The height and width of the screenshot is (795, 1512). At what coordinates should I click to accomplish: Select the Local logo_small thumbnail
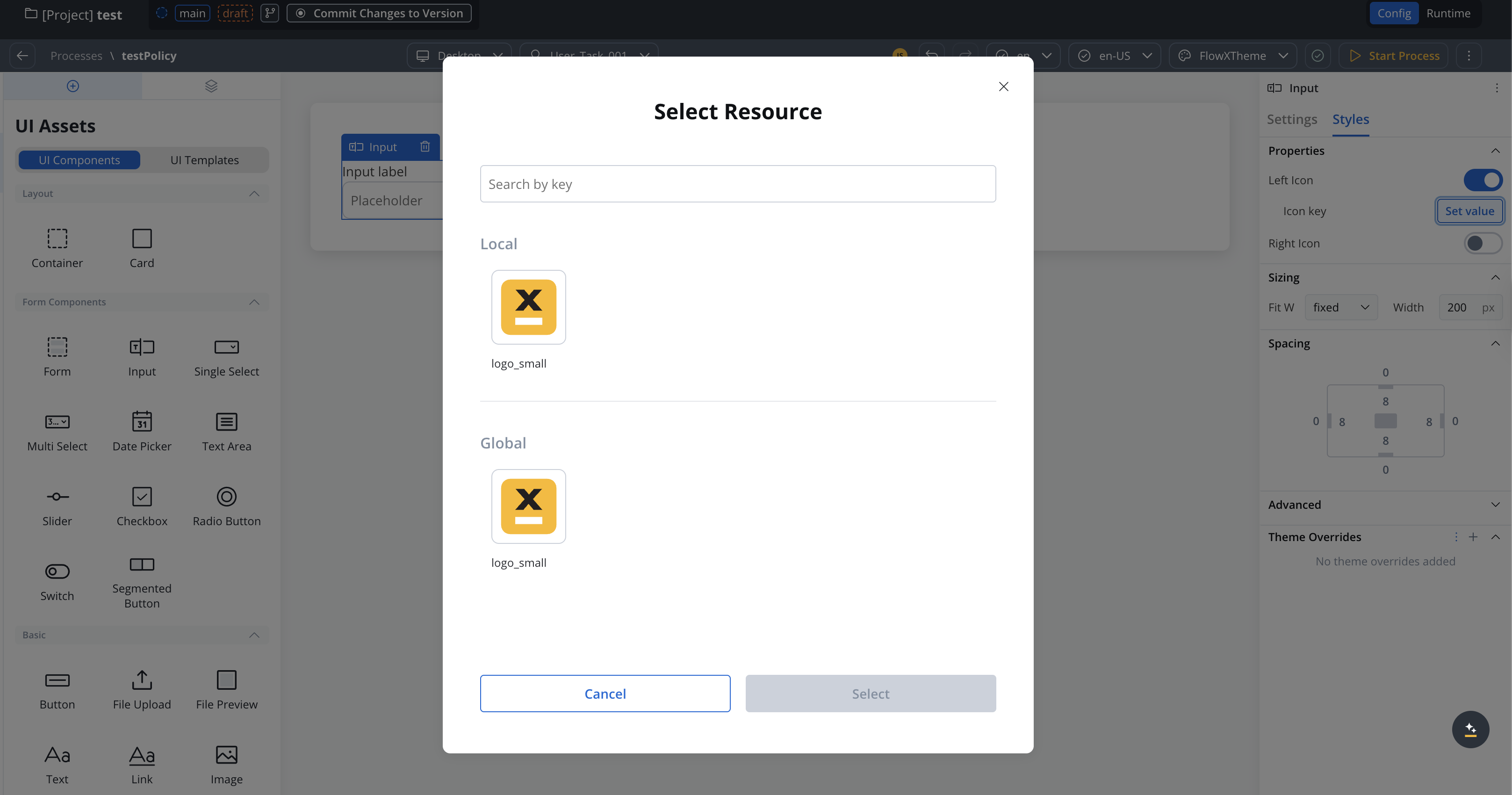coord(528,307)
